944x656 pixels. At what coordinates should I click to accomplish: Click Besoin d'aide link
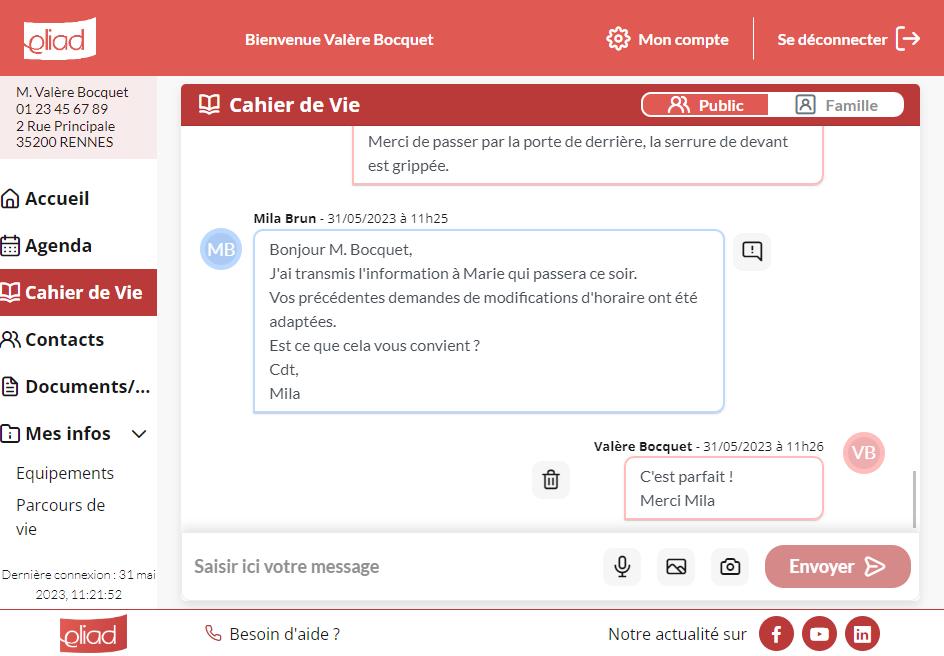tap(284, 634)
